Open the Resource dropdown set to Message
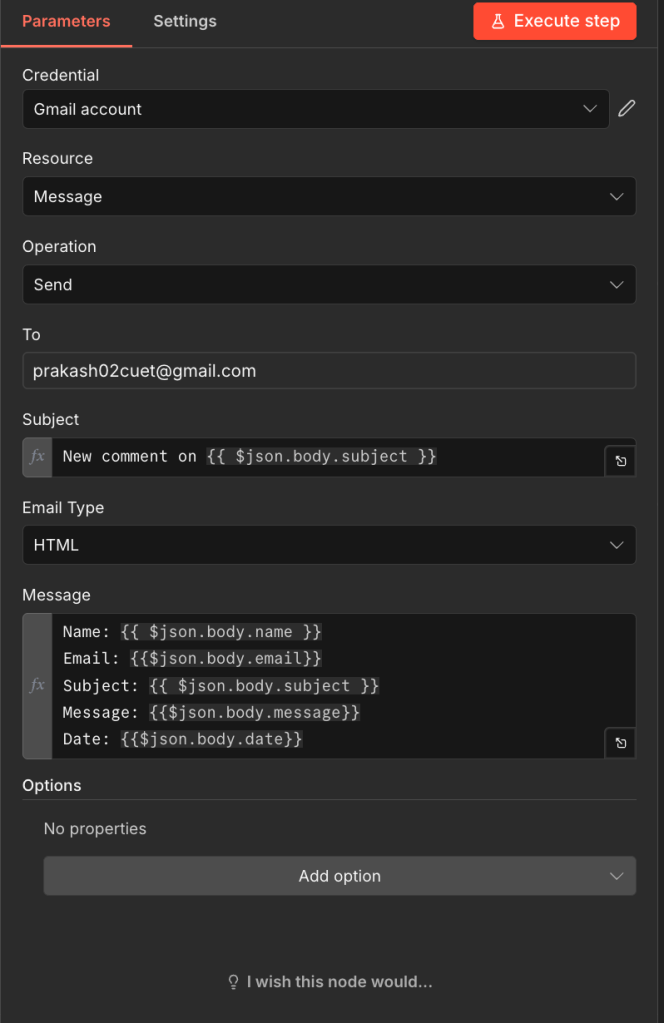 click(330, 196)
